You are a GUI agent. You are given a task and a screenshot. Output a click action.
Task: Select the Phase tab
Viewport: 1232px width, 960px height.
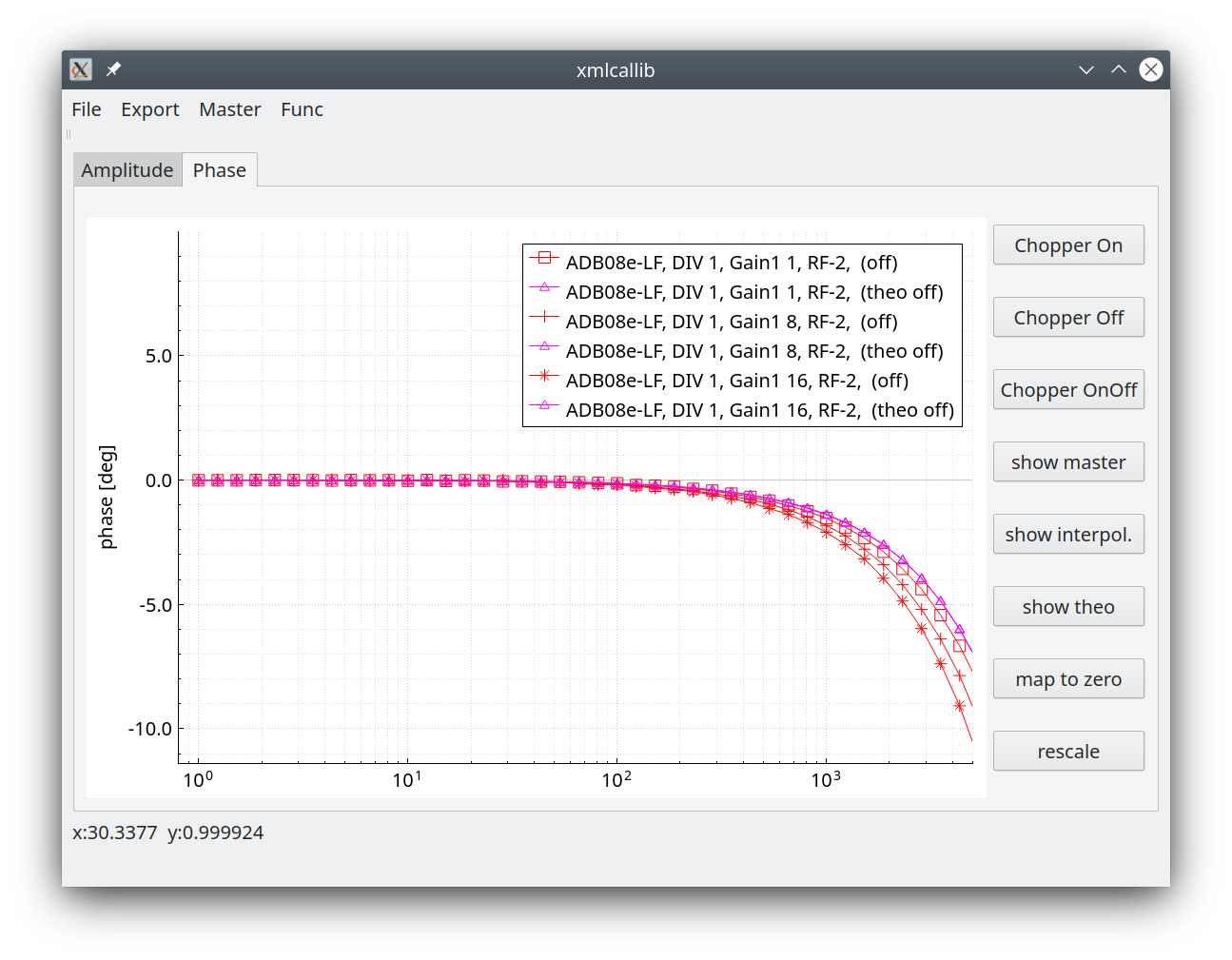point(220,169)
